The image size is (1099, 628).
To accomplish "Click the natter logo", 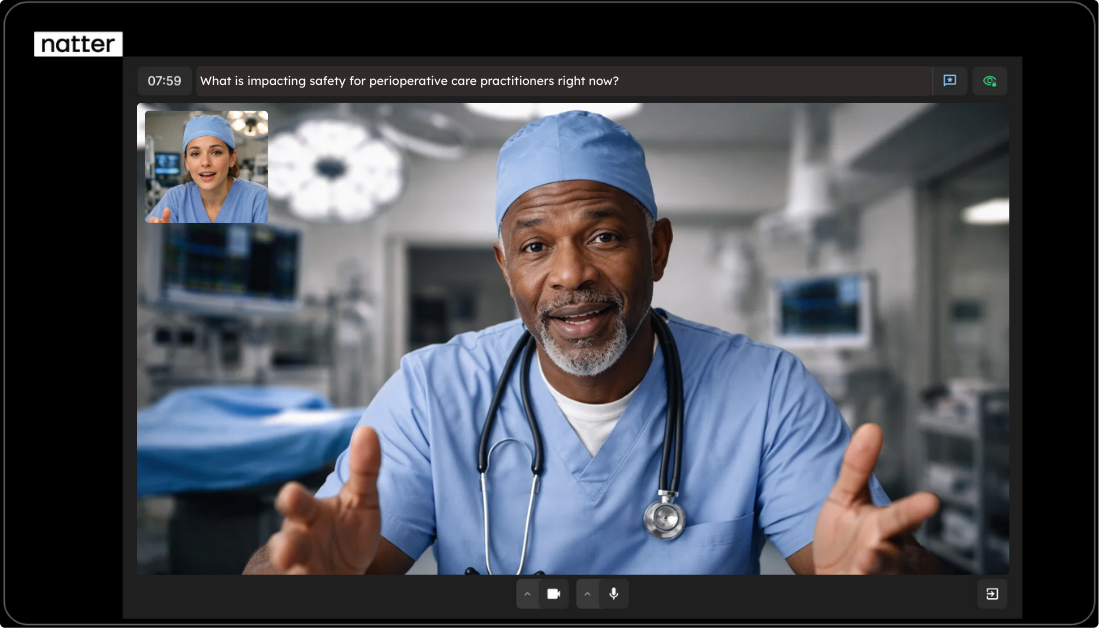I will pos(78,44).
